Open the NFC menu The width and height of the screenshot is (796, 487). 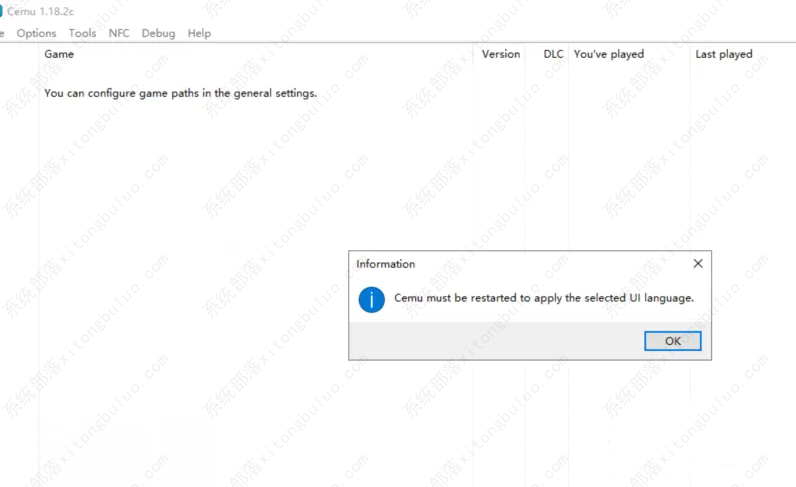tap(119, 33)
